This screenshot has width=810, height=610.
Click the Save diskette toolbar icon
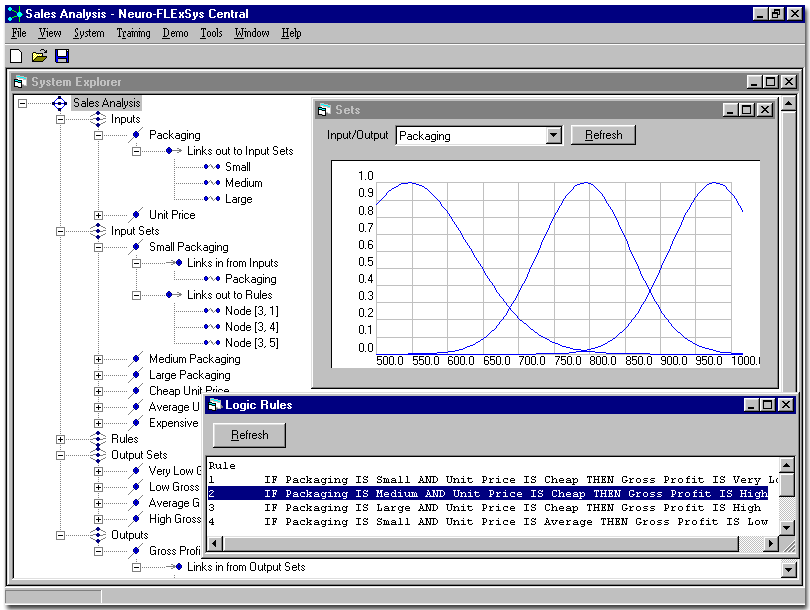coord(62,56)
